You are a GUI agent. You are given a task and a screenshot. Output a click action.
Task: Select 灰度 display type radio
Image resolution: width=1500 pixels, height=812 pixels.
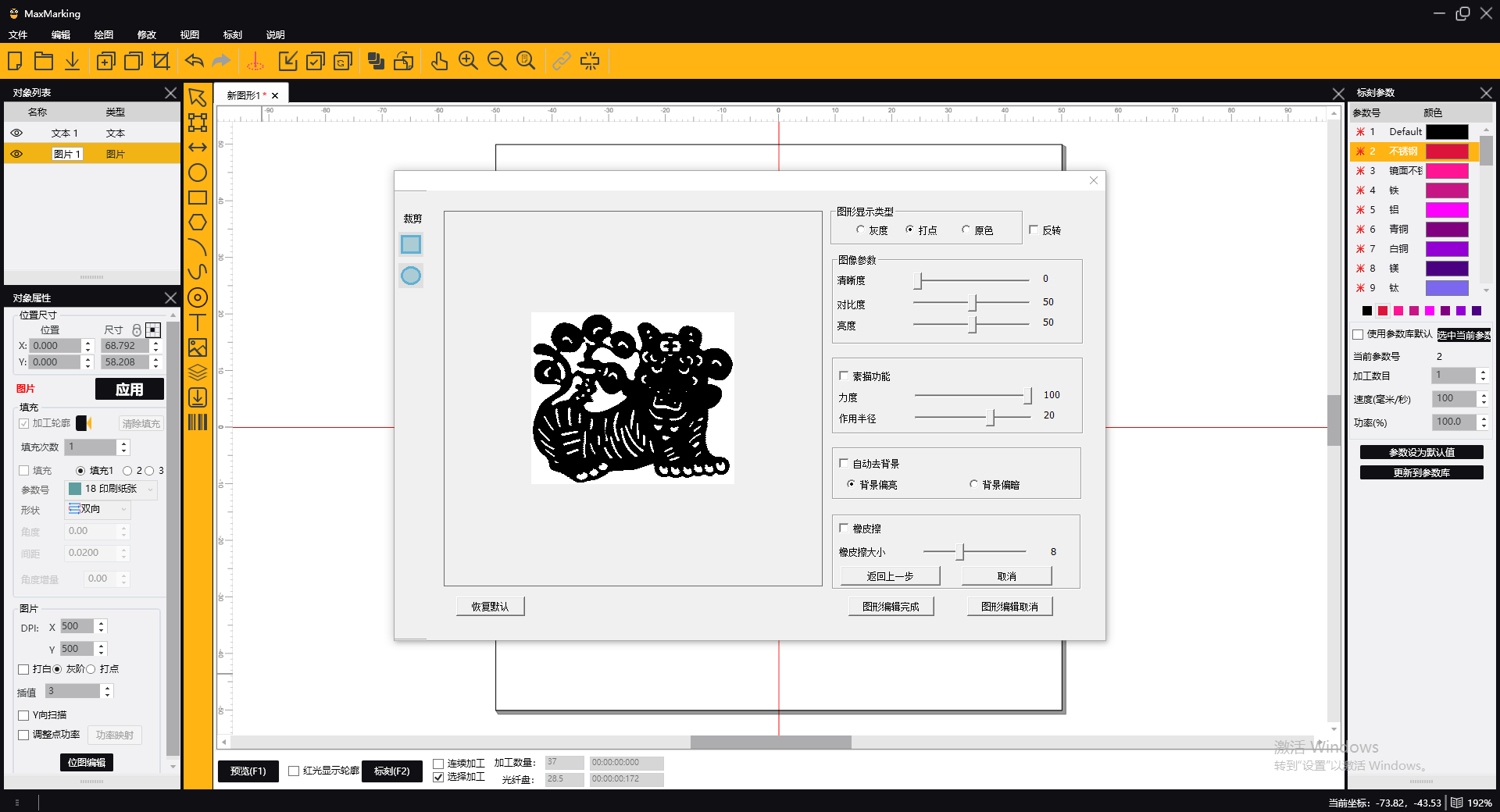[x=860, y=230]
